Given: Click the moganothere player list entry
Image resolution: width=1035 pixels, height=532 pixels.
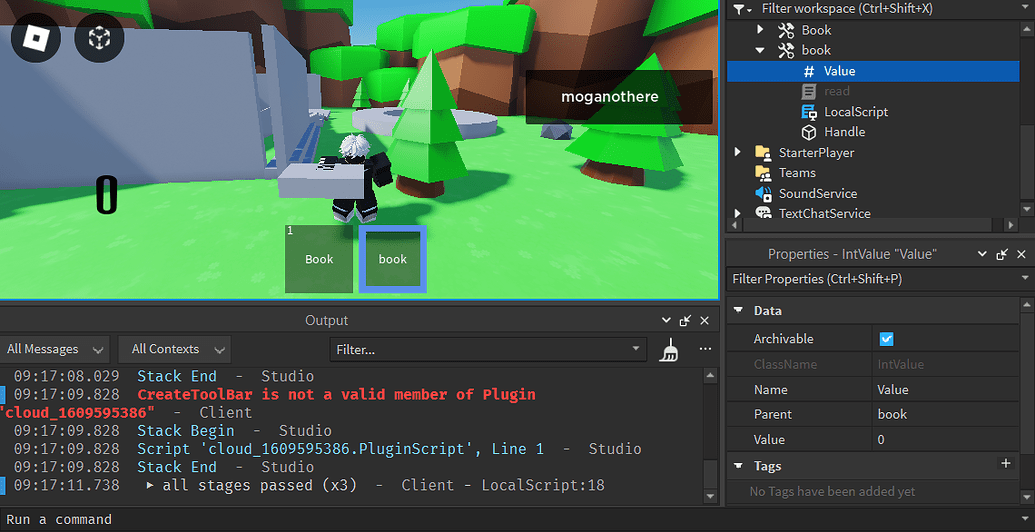Looking at the screenshot, I should click(x=619, y=97).
